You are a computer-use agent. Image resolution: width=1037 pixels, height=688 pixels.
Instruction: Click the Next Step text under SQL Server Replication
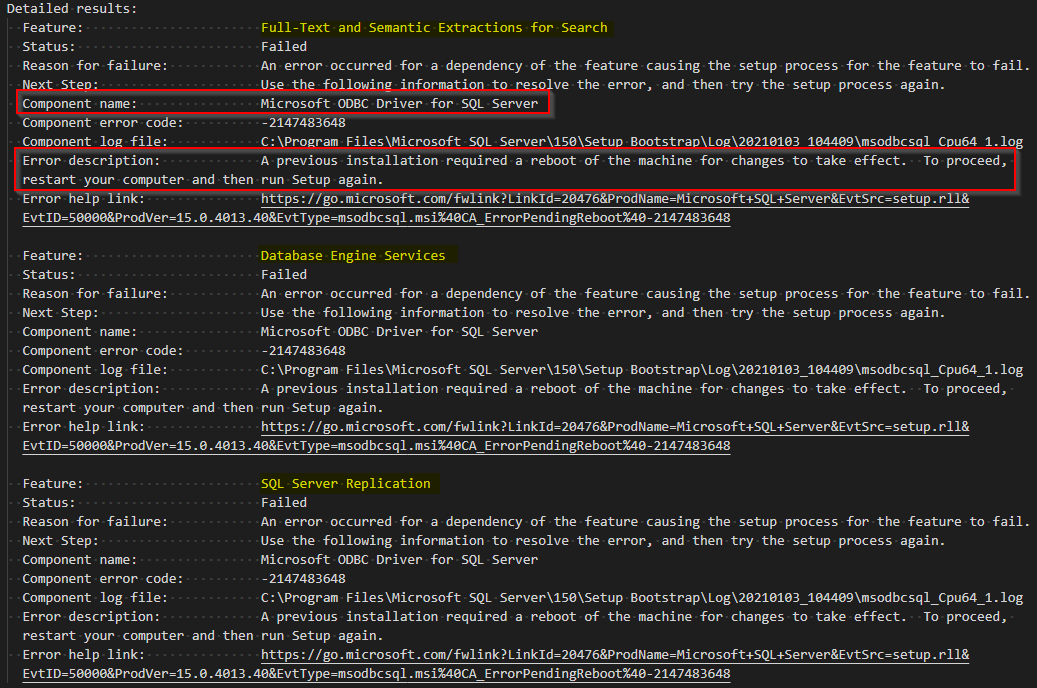tap(602, 541)
